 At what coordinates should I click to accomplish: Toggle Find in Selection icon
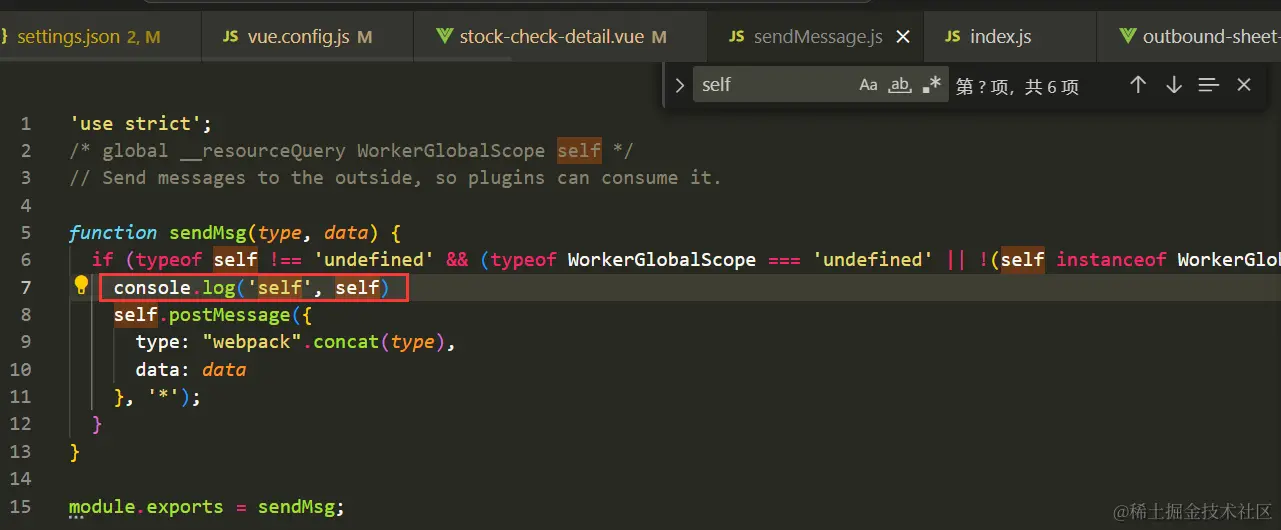pyautogui.click(x=1209, y=85)
